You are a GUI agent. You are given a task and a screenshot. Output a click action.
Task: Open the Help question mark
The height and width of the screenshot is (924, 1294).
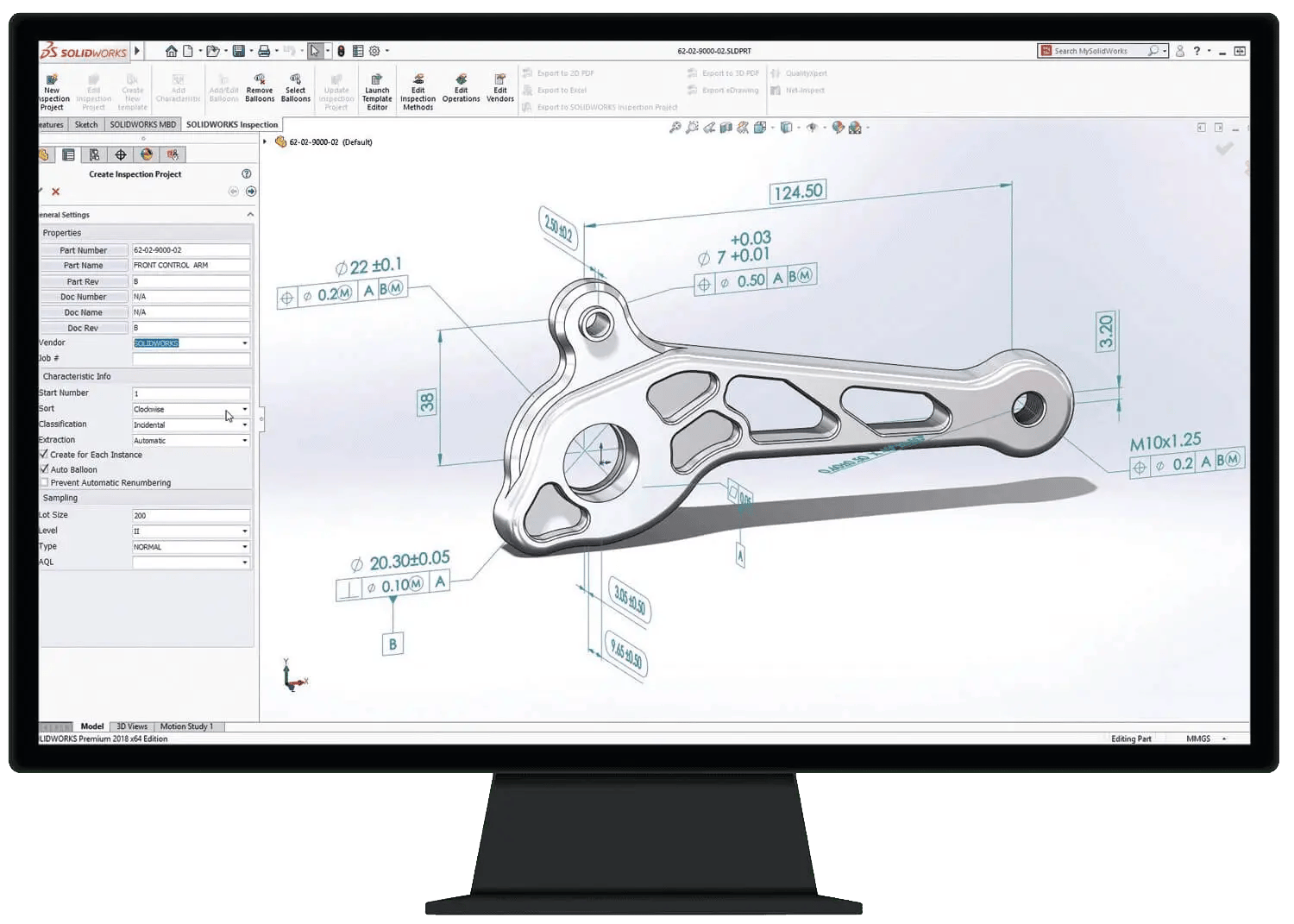click(1197, 51)
